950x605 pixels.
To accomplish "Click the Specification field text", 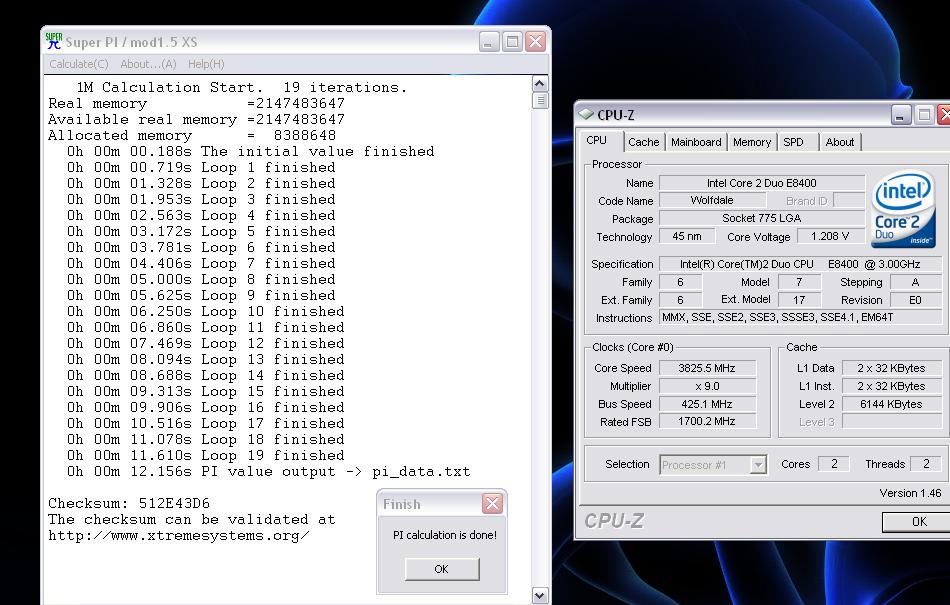I will pos(800,264).
